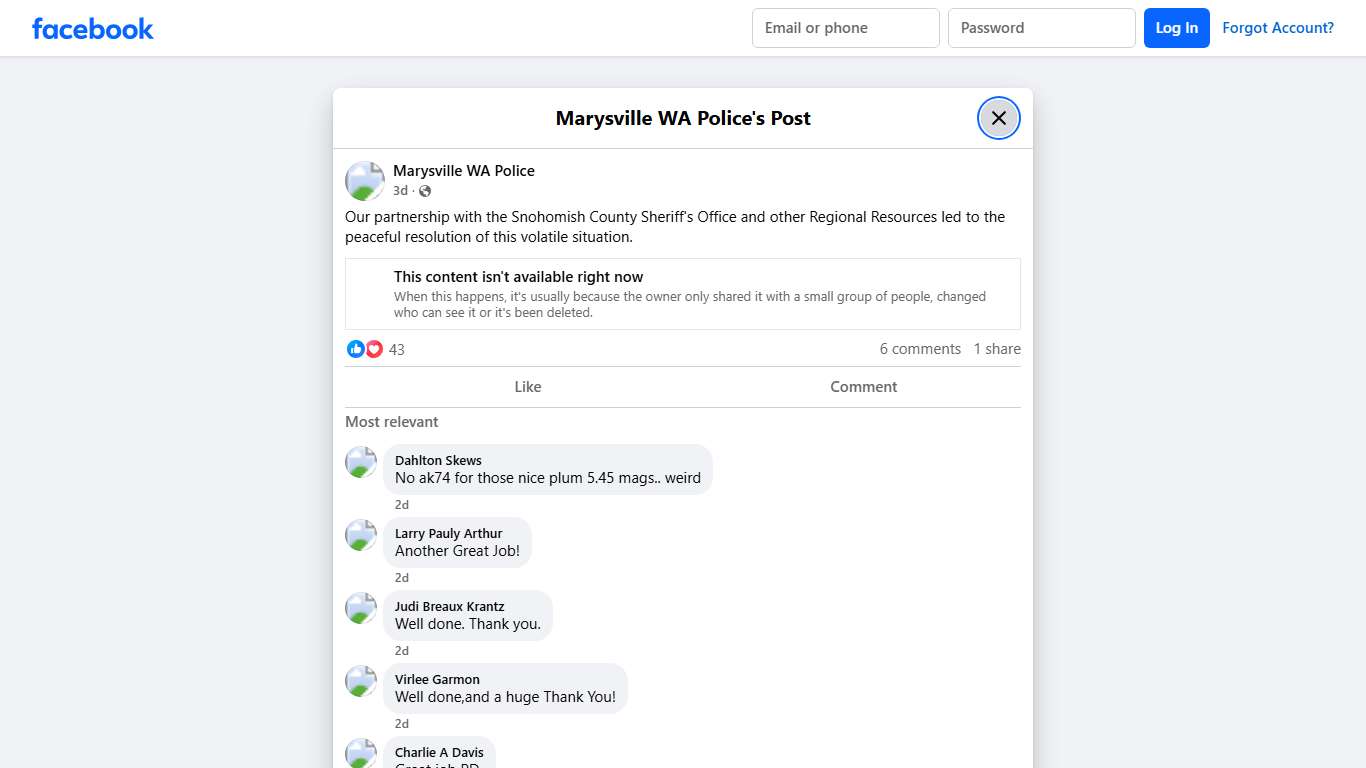This screenshot has height=768, width=1366.
Task: Select the Like action on the post
Action: coord(527,387)
